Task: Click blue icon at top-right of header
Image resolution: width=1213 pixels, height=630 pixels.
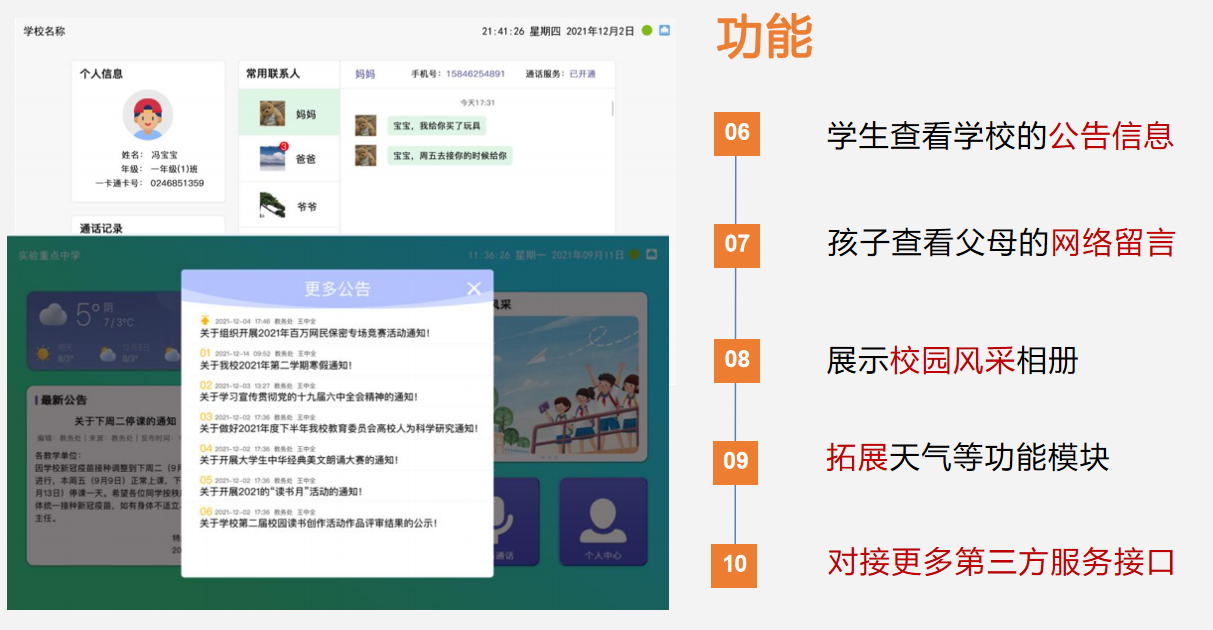Action: [x=665, y=31]
